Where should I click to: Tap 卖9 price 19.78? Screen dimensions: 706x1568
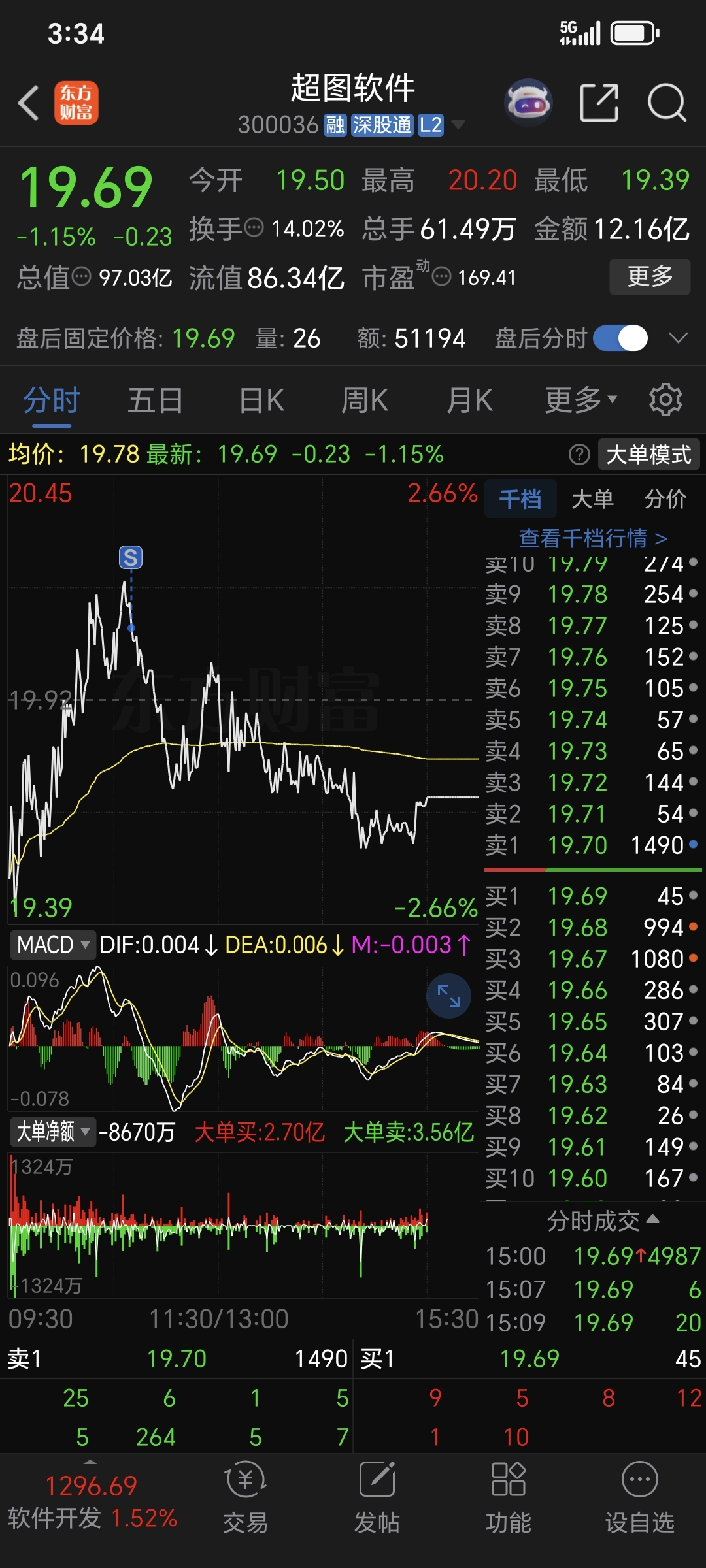coord(577,595)
